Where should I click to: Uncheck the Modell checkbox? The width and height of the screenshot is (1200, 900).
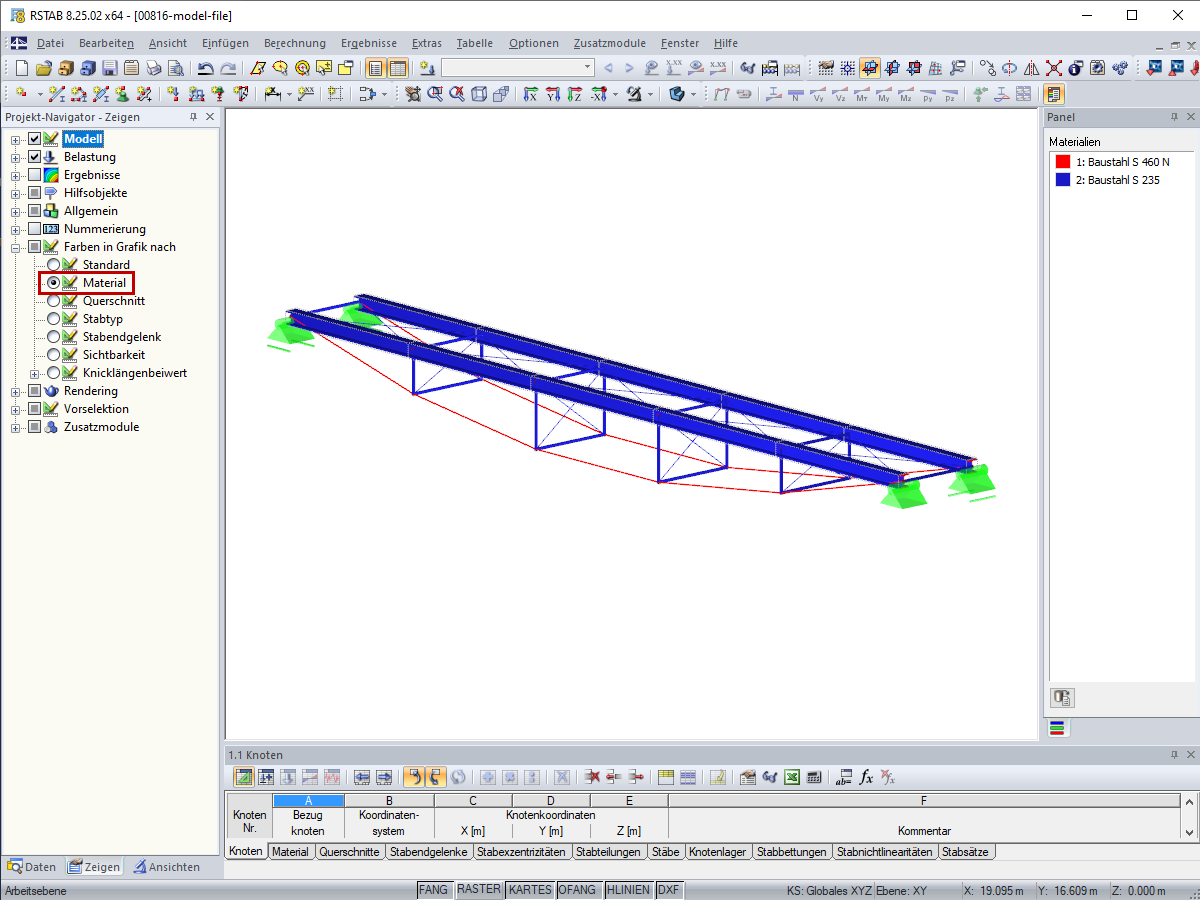(34, 139)
